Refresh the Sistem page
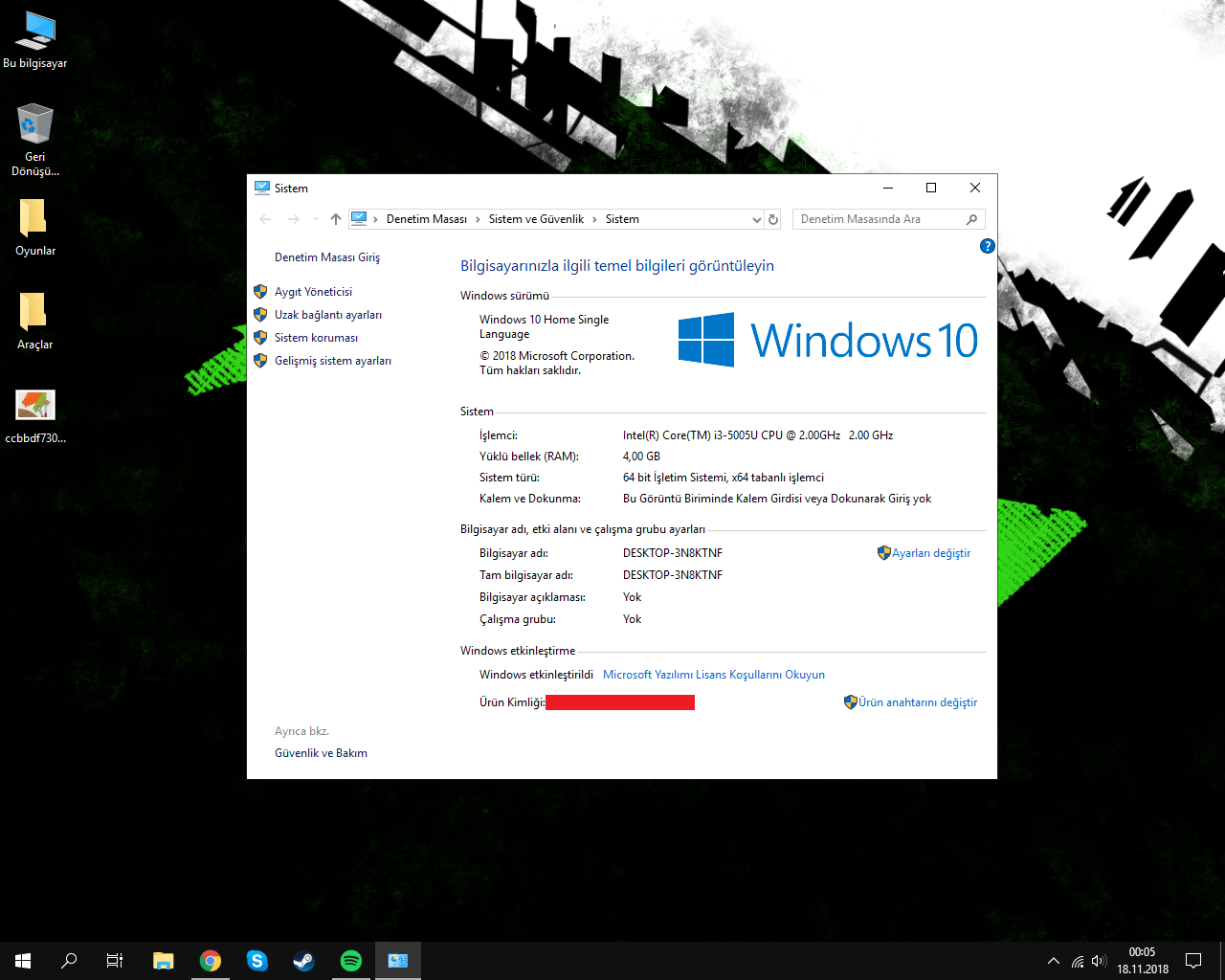This screenshot has width=1225, height=980. (x=773, y=219)
